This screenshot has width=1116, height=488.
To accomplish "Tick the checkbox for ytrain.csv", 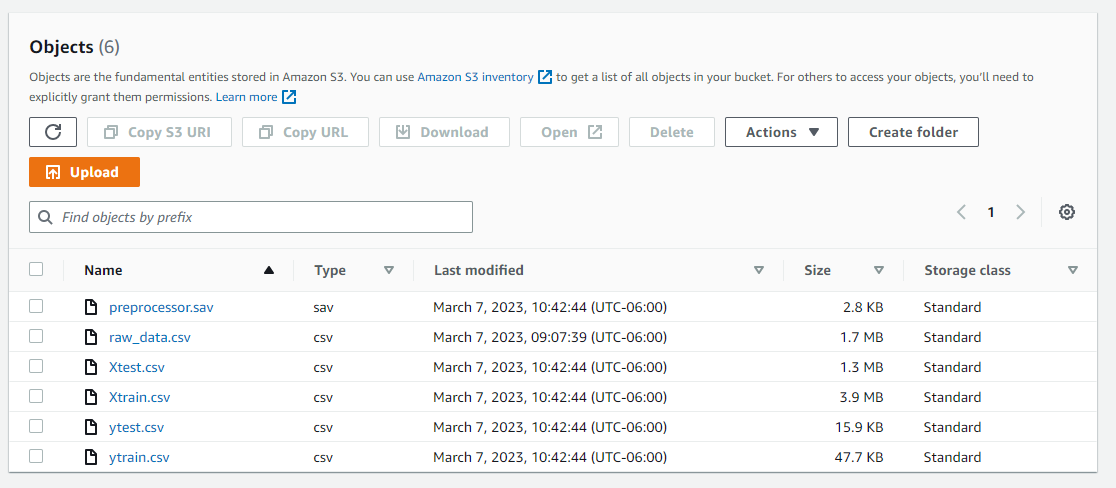I will pos(37,457).
